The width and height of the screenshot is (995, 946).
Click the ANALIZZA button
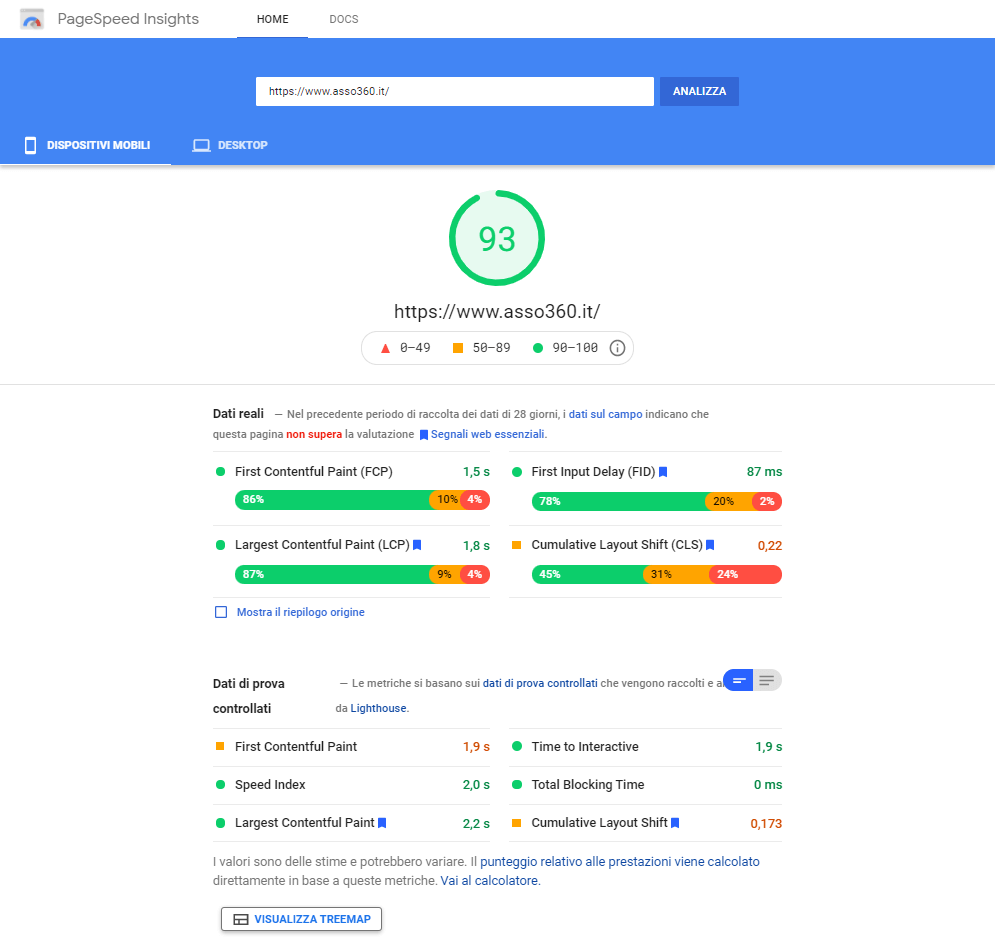pos(699,91)
